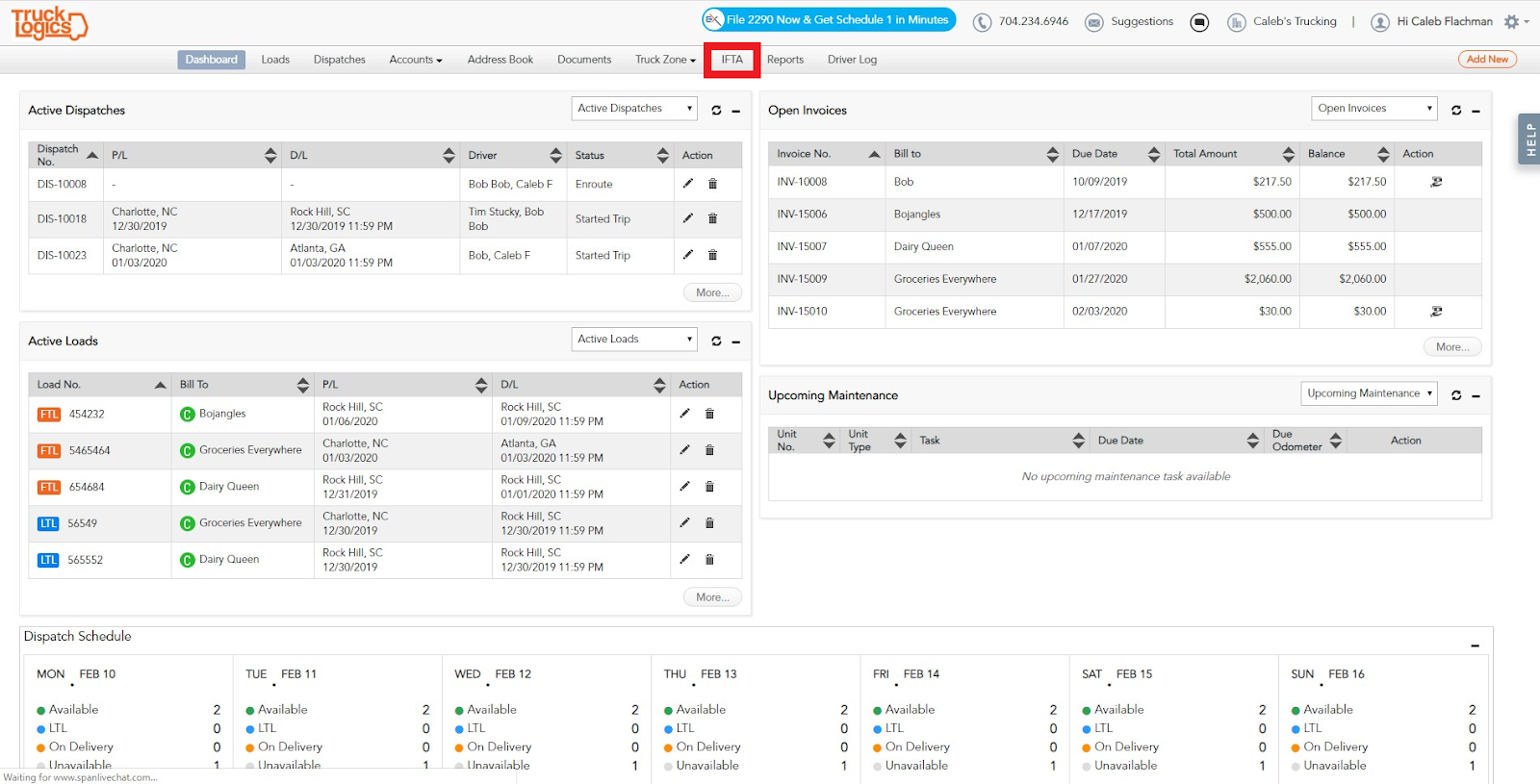Open the Loads tab
Viewport: 1540px width, 784px height.
(275, 60)
